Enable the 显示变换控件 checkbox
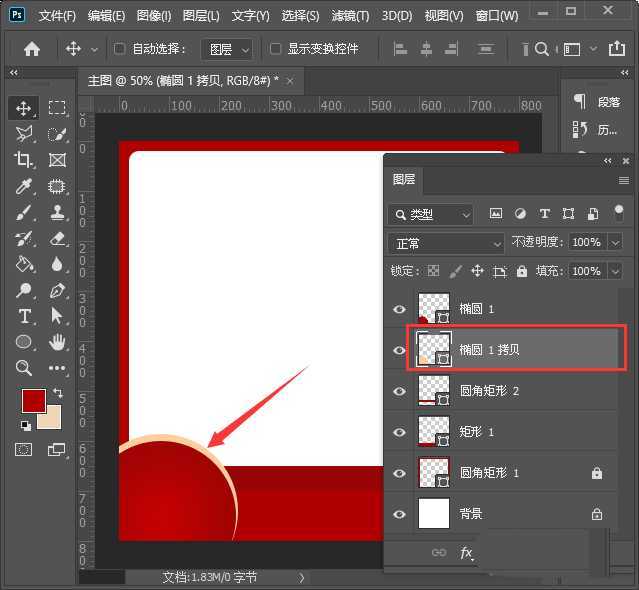 (x=276, y=49)
